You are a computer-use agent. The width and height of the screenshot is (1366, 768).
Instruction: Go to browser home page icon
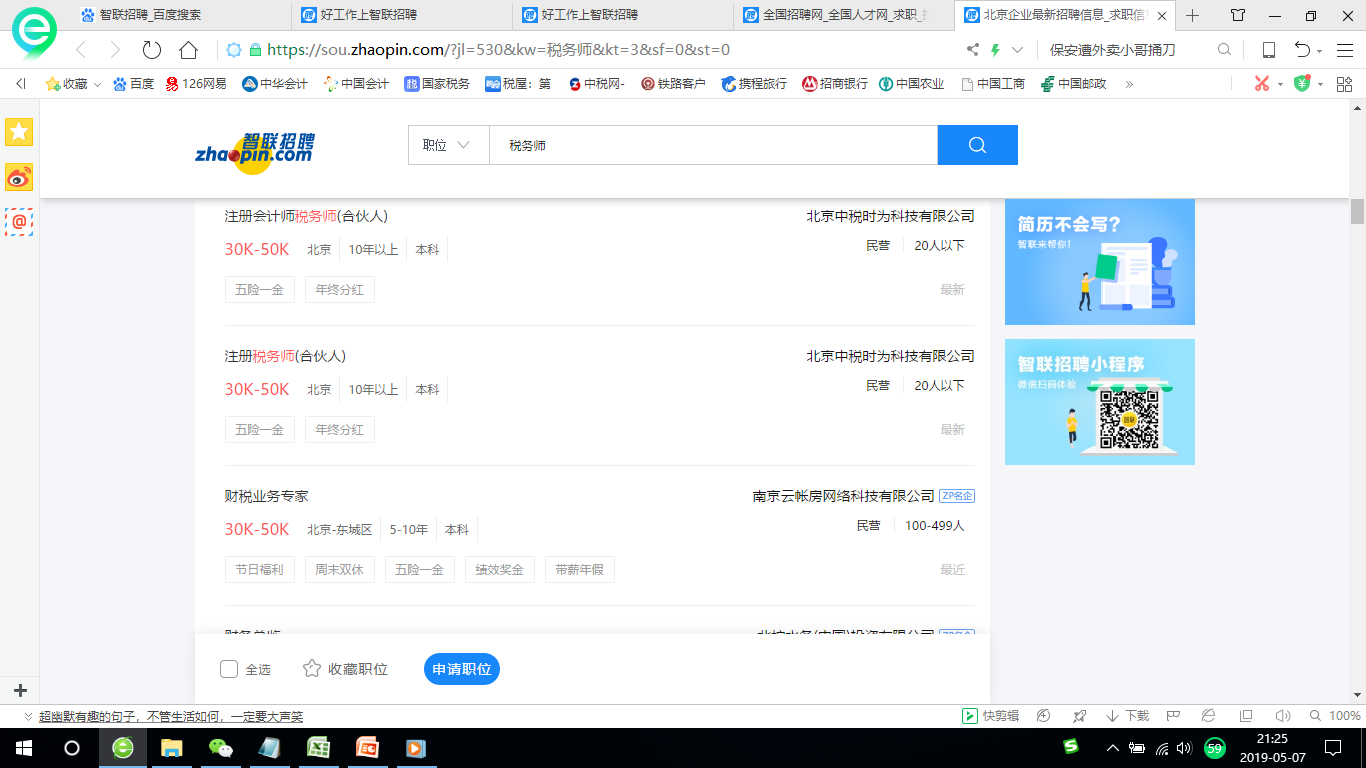[x=188, y=50]
